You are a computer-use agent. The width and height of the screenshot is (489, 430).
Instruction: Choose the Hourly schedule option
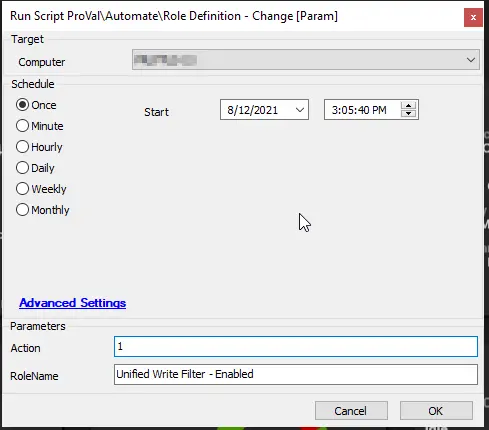[22, 147]
